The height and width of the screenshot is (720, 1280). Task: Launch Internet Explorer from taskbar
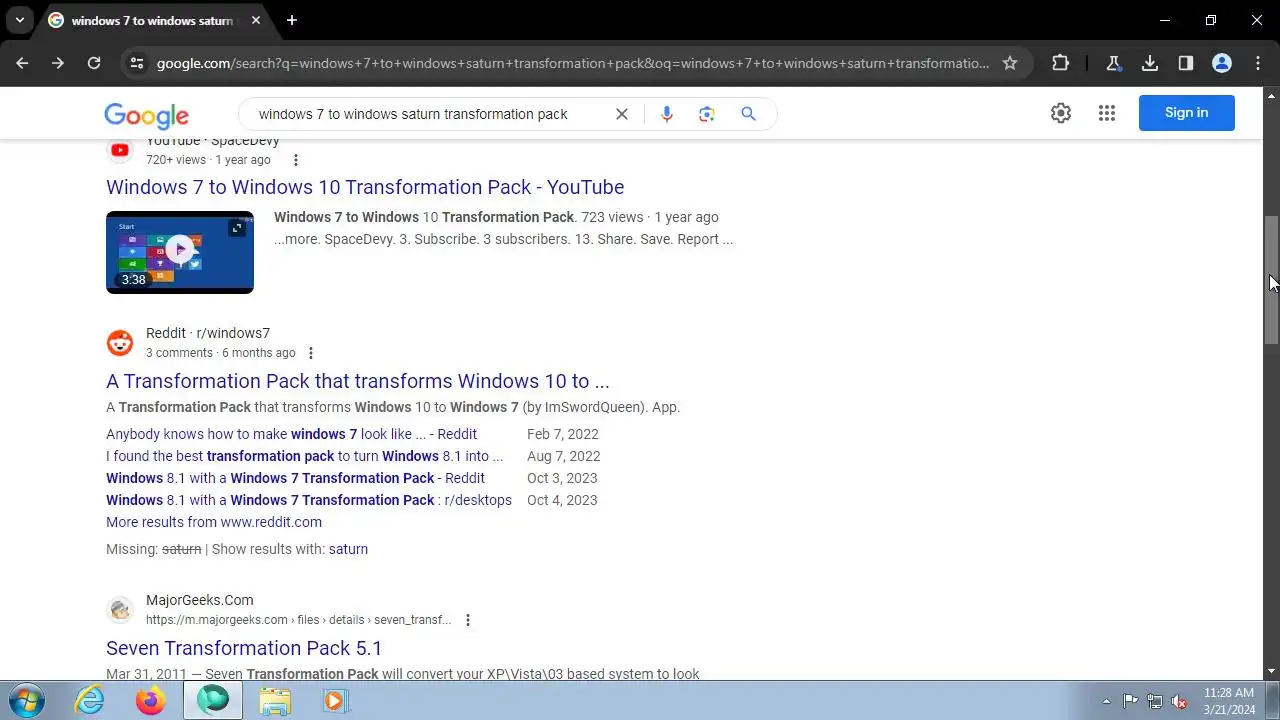[x=90, y=701]
